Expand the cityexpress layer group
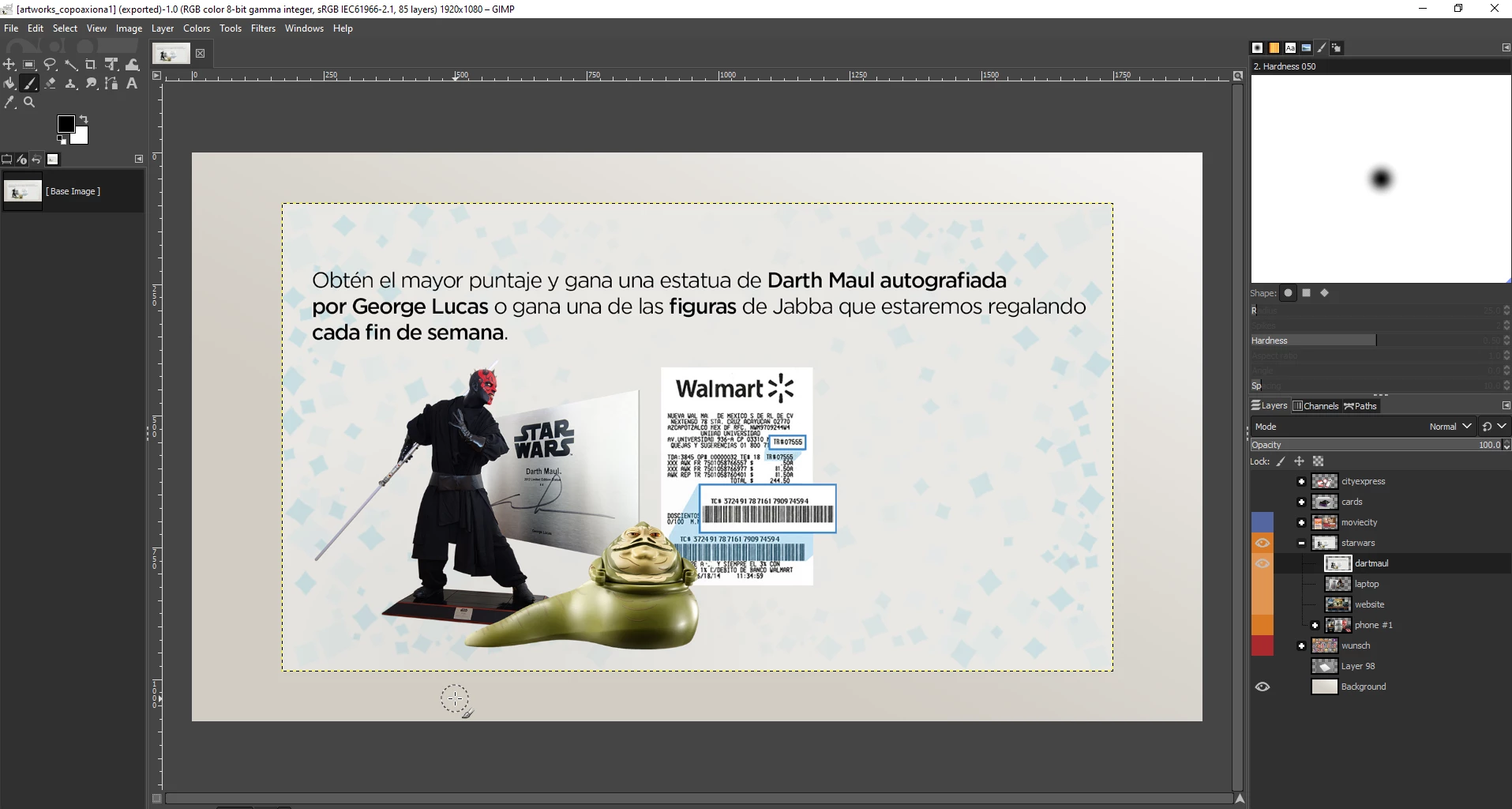 pos(1301,481)
